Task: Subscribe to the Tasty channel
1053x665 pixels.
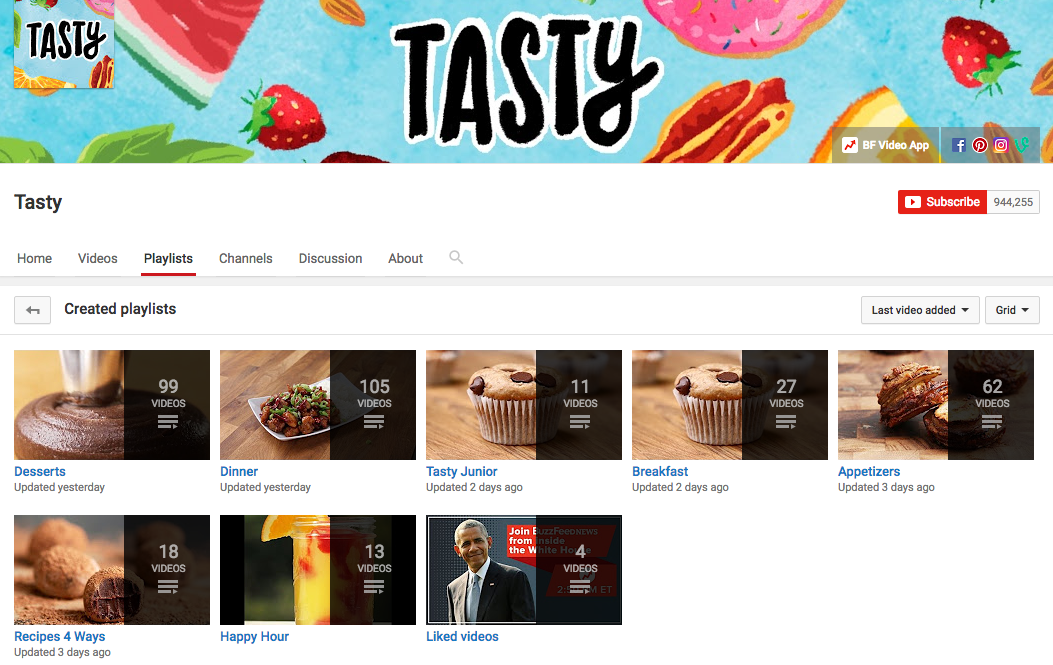Action: (x=942, y=202)
